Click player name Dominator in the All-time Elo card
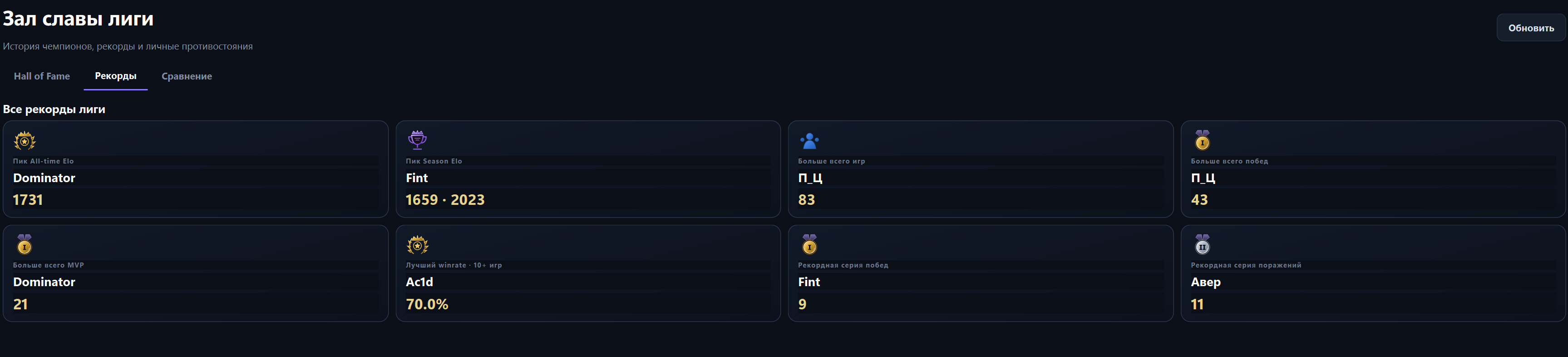This screenshot has width=1568, height=357. click(x=44, y=178)
